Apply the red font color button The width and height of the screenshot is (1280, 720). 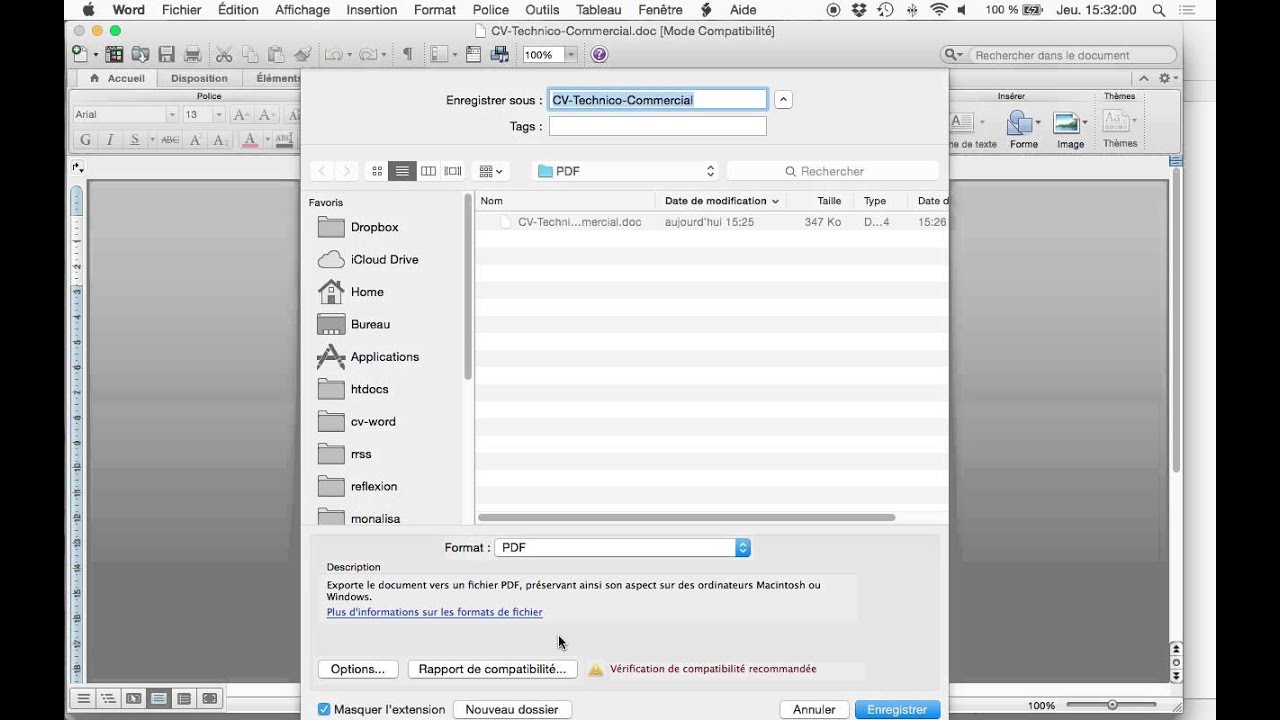(x=250, y=140)
